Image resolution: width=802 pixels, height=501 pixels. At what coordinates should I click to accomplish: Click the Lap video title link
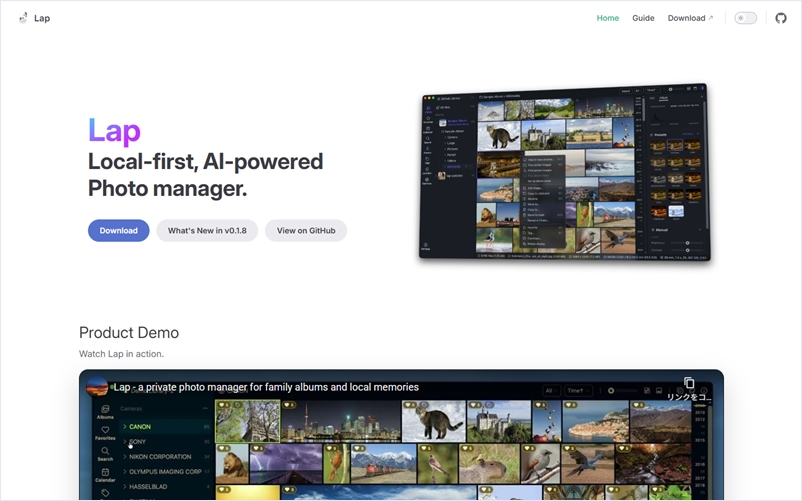click(266, 387)
